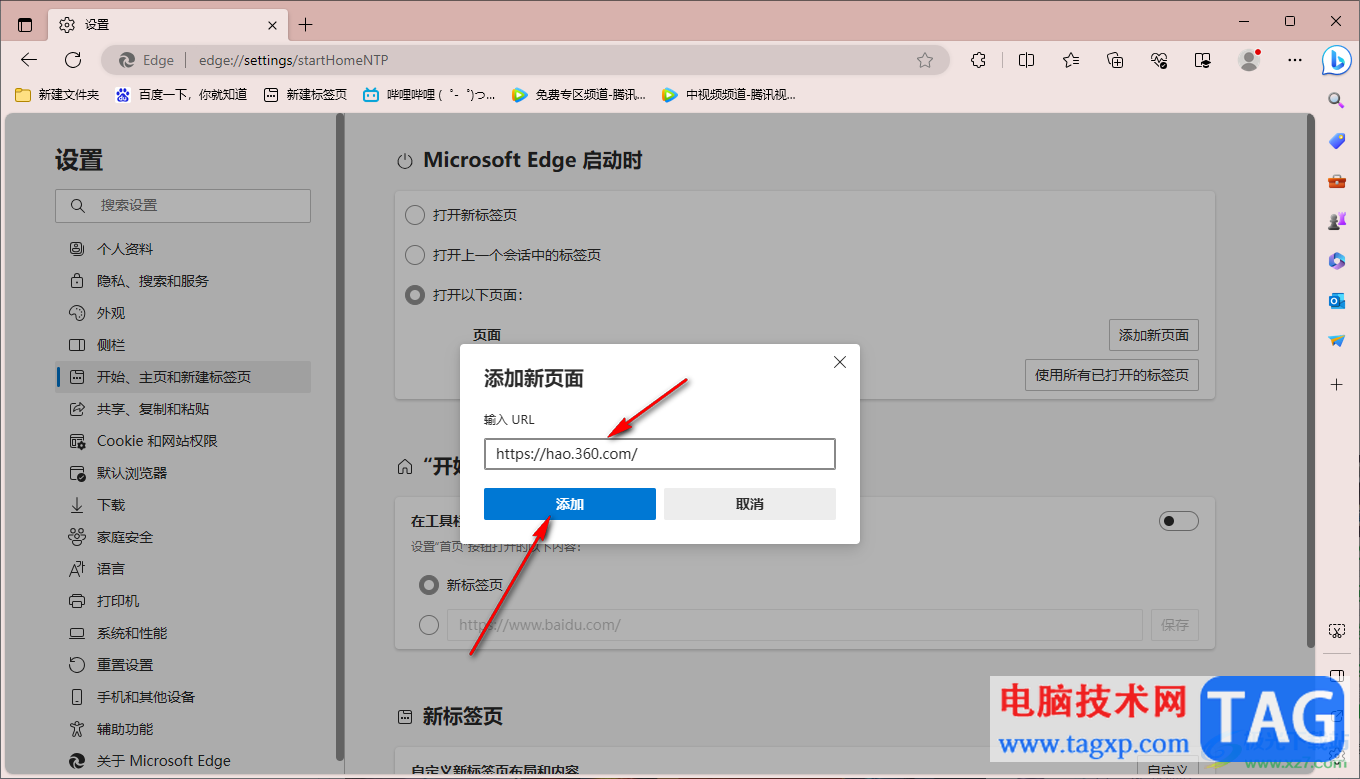Add this page to favorites with the star
1360x779 pixels.
[925, 60]
